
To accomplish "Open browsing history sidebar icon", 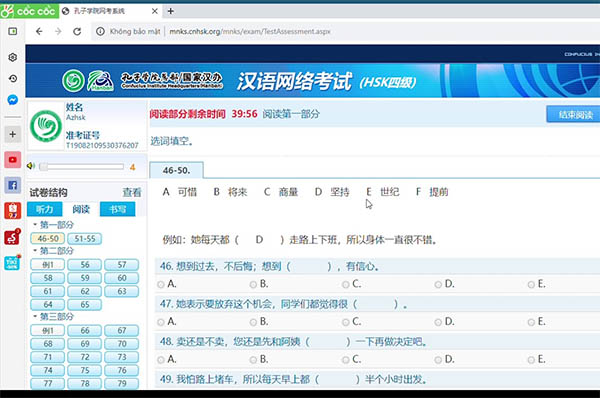I will 13,78.
